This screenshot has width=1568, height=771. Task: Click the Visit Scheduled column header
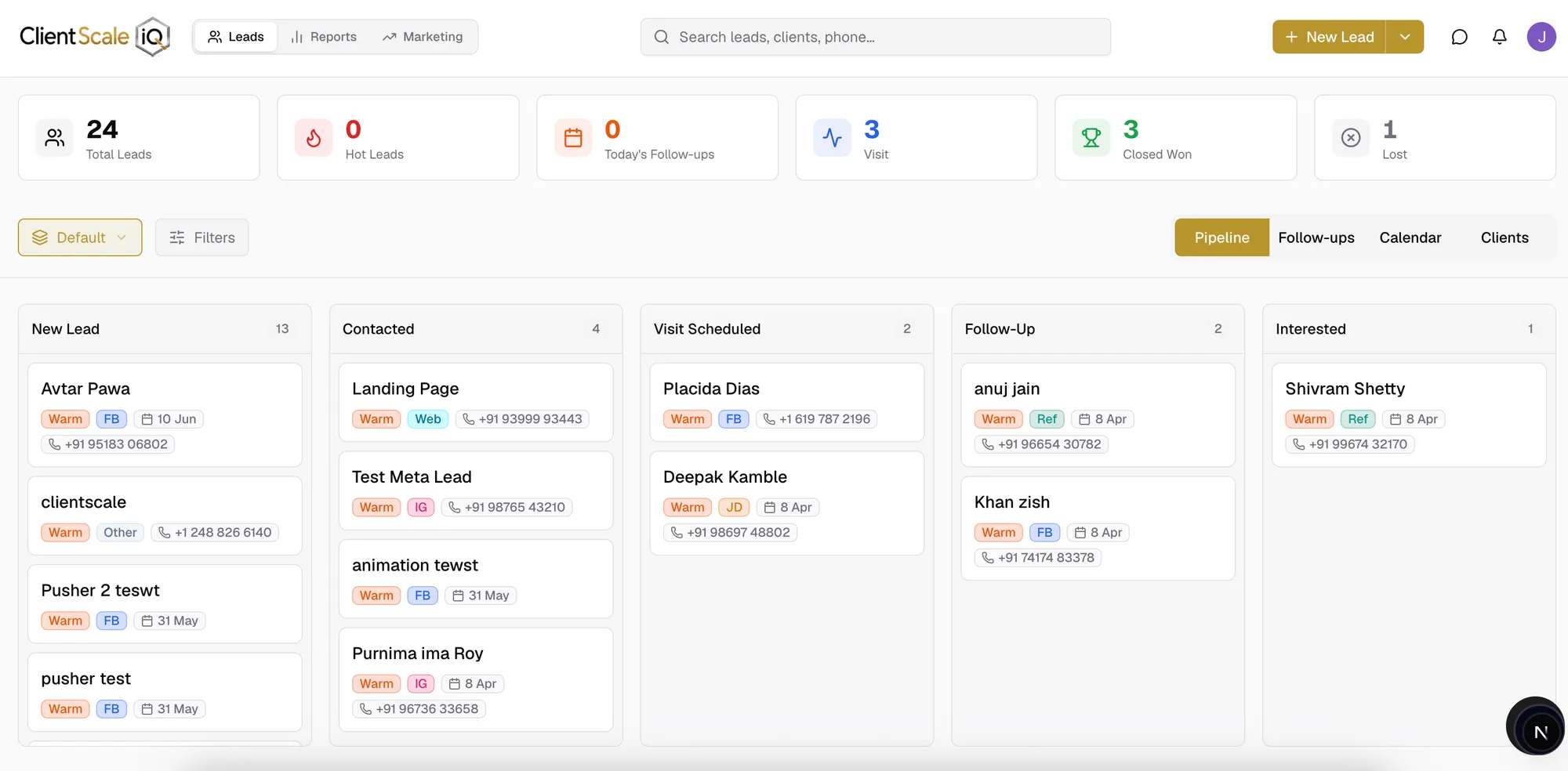click(x=787, y=329)
